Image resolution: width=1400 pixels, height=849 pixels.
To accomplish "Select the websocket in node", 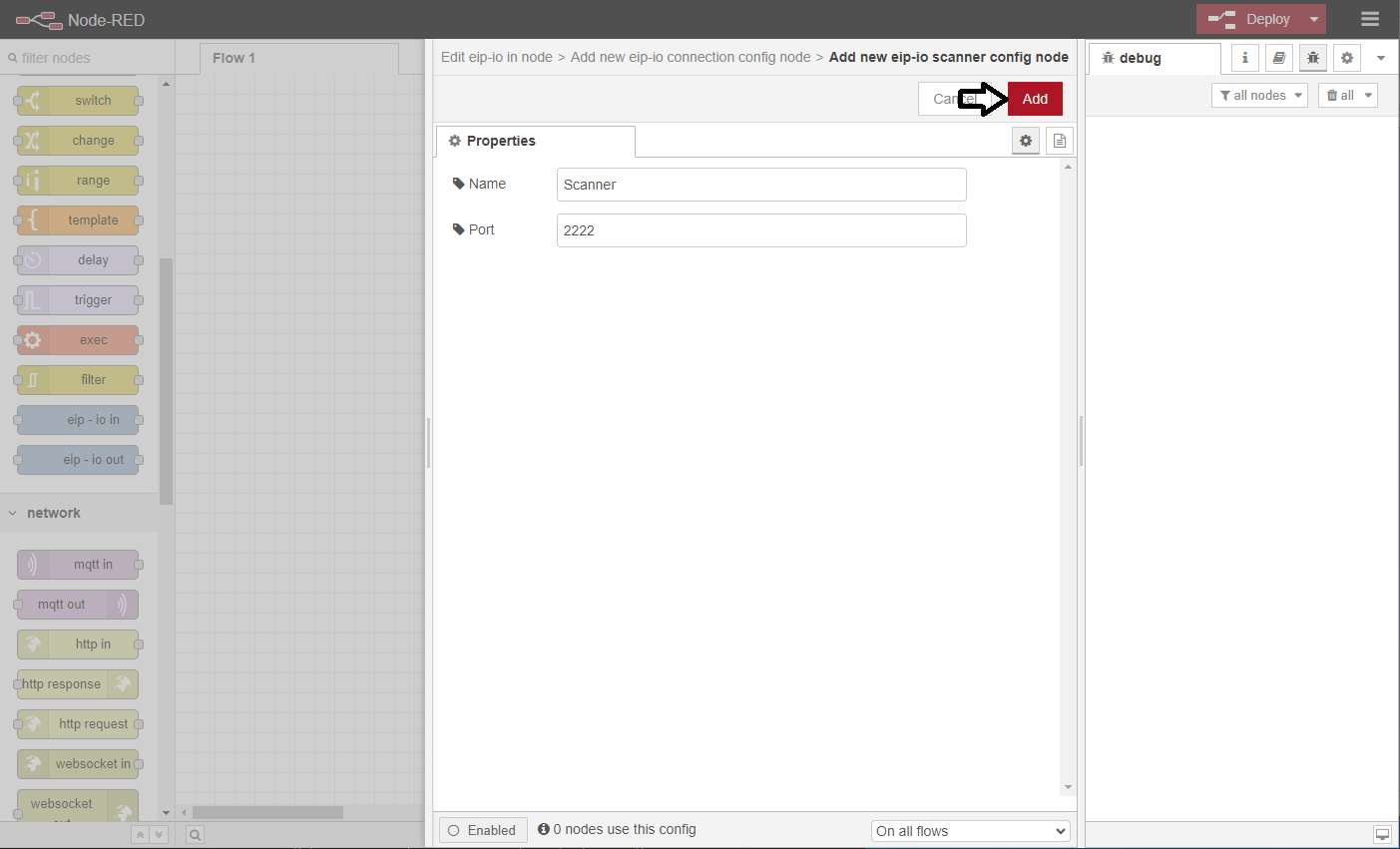I will click(78, 764).
